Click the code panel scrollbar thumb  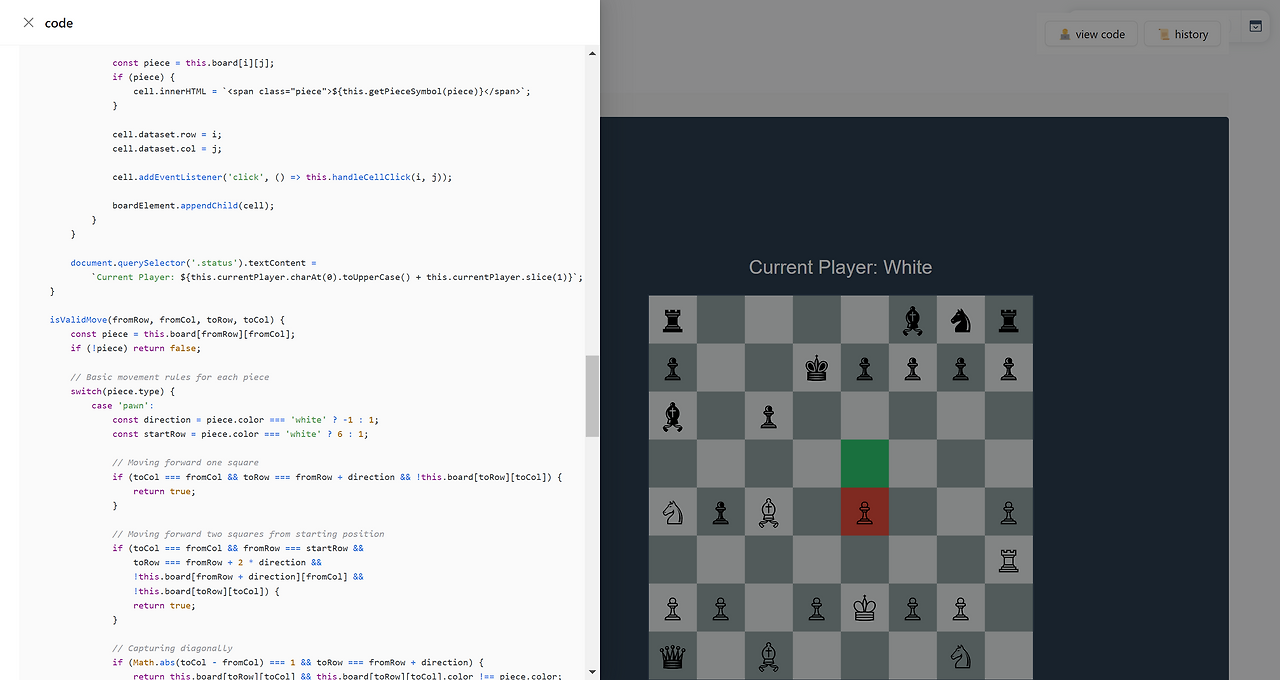click(592, 396)
